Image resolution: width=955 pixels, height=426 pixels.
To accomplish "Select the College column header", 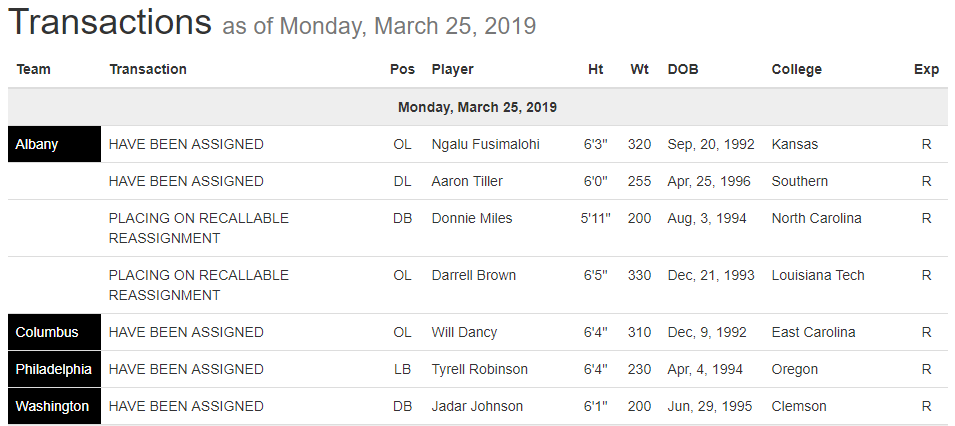I will (796, 69).
